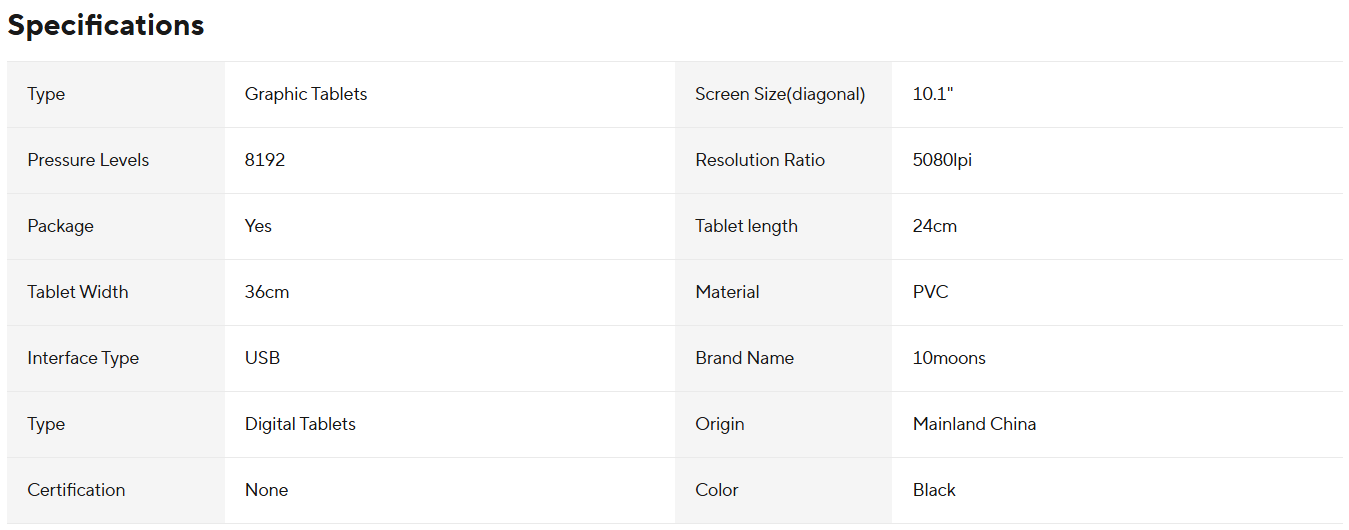Image resolution: width=1349 pixels, height=530 pixels.
Task: Click the Graphic Tablets type value
Action: click(x=306, y=94)
